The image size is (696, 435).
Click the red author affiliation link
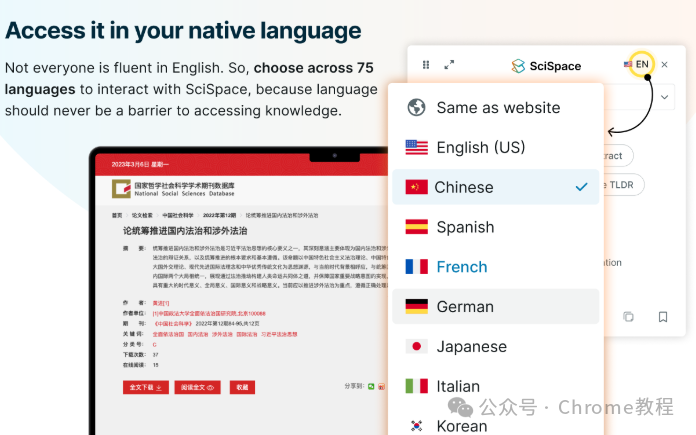209,313
